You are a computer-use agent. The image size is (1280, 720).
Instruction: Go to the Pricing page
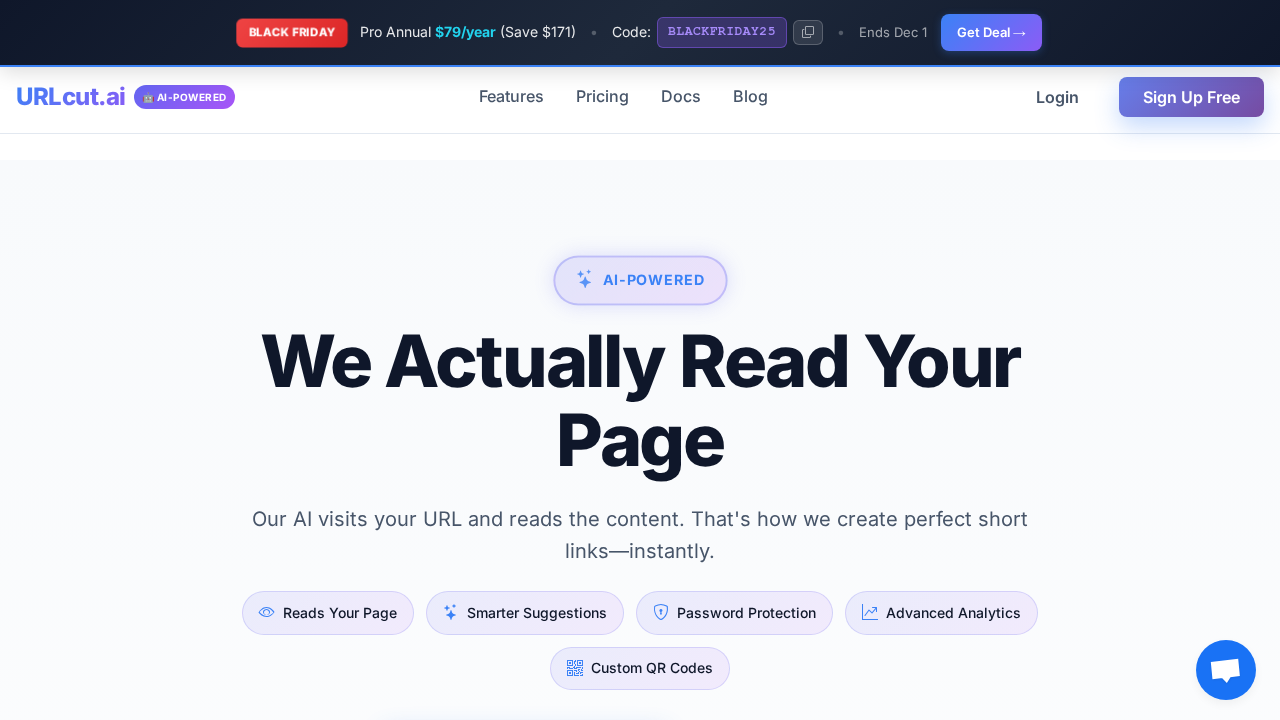(x=602, y=97)
